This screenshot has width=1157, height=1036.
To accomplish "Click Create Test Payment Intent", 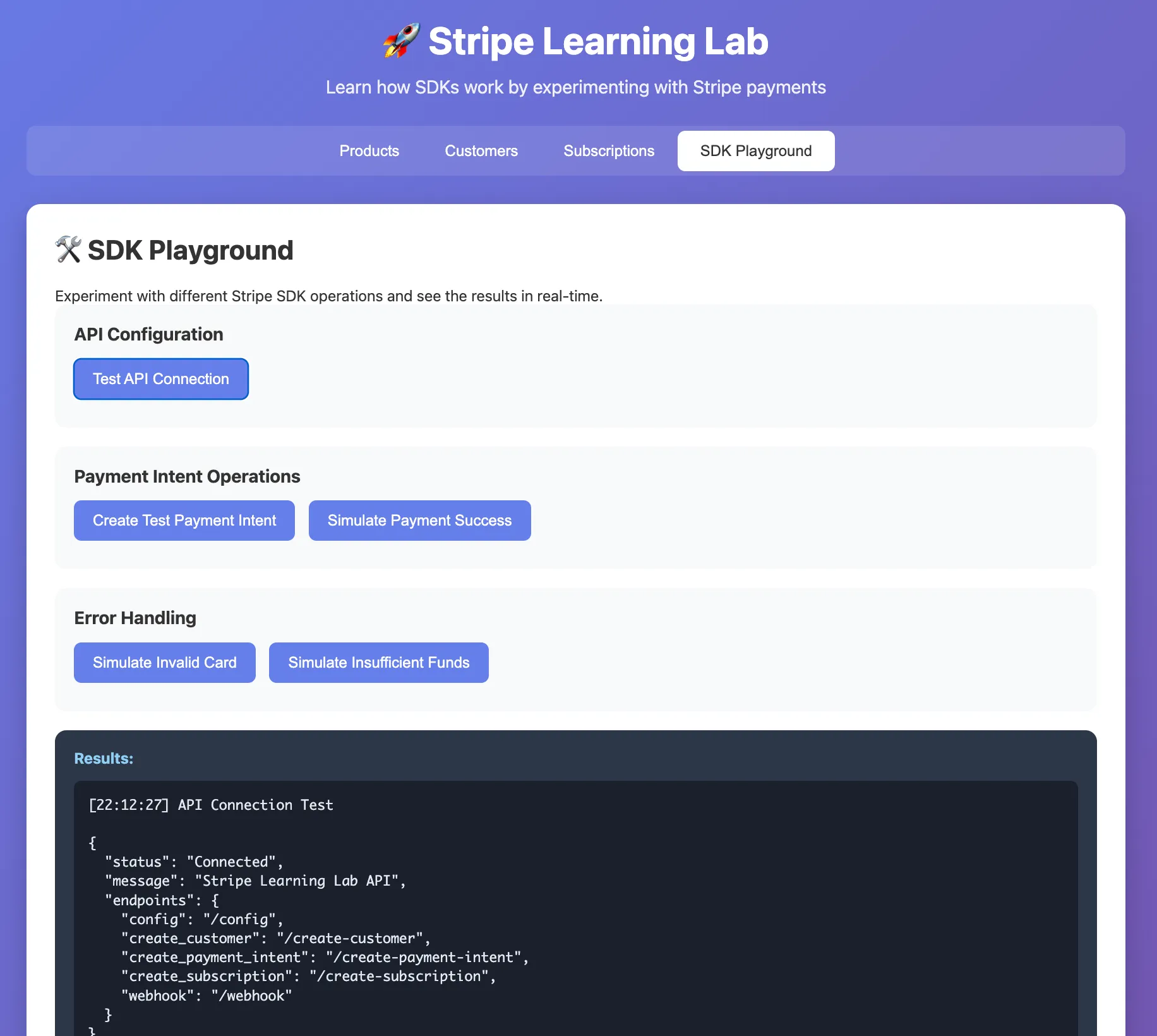I will point(184,520).
